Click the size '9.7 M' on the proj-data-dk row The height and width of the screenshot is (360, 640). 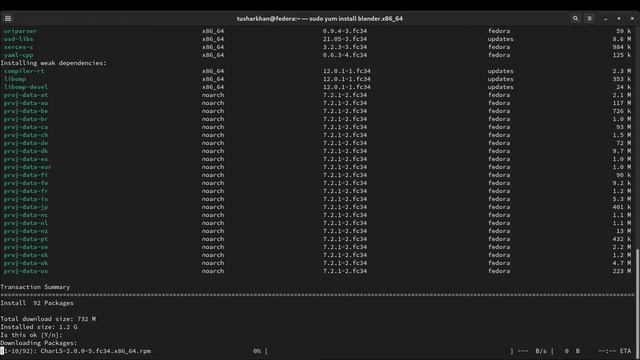click(622, 151)
